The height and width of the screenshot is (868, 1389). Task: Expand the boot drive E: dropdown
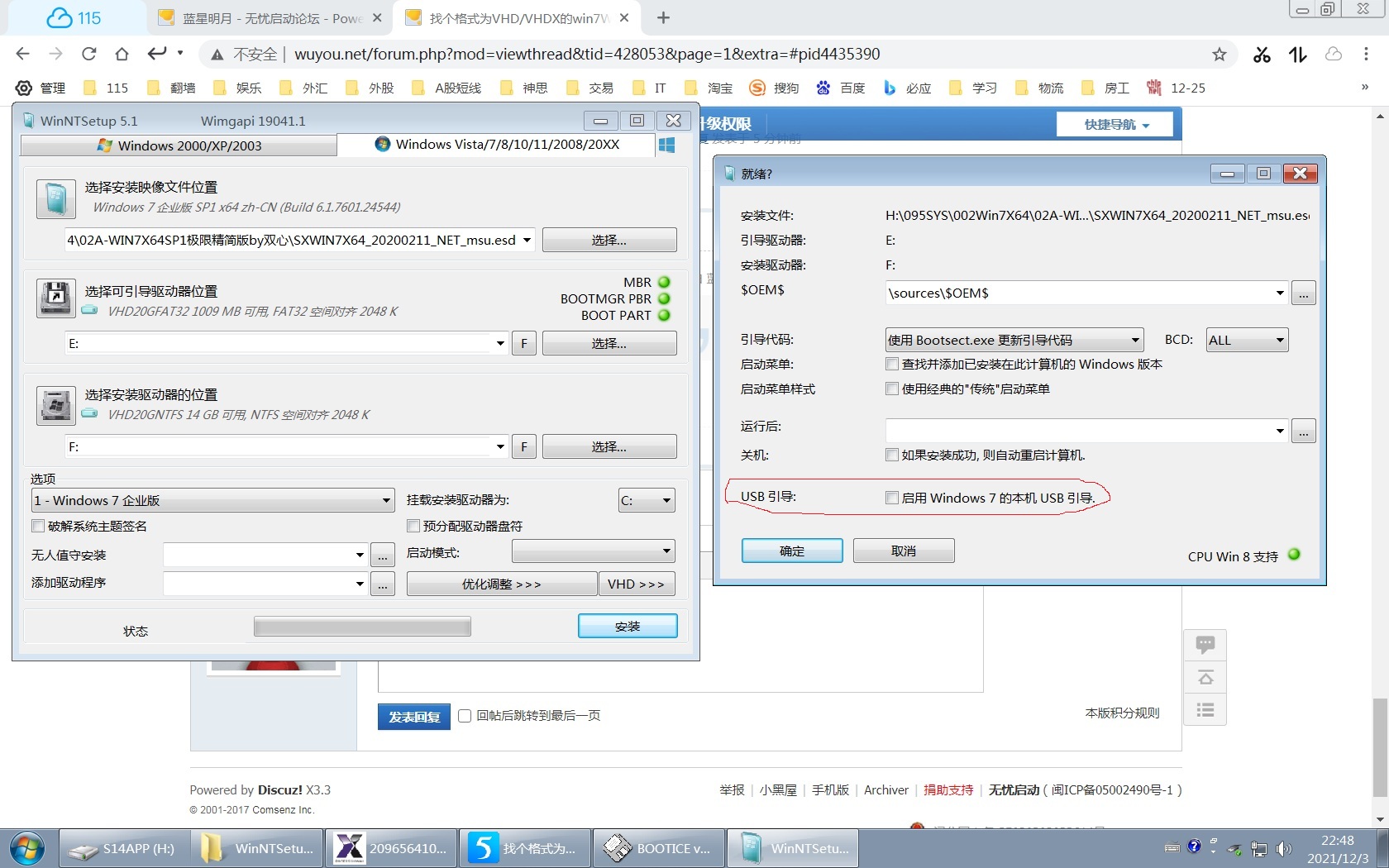pyautogui.click(x=500, y=343)
